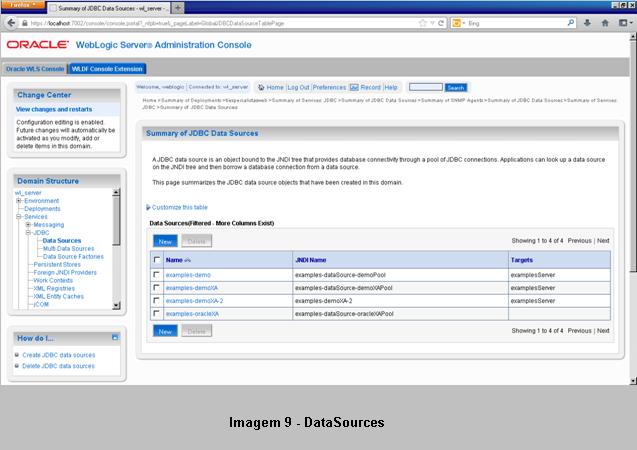Click the bottom Previous pagination link
637x450 pixels.
[579, 331]
